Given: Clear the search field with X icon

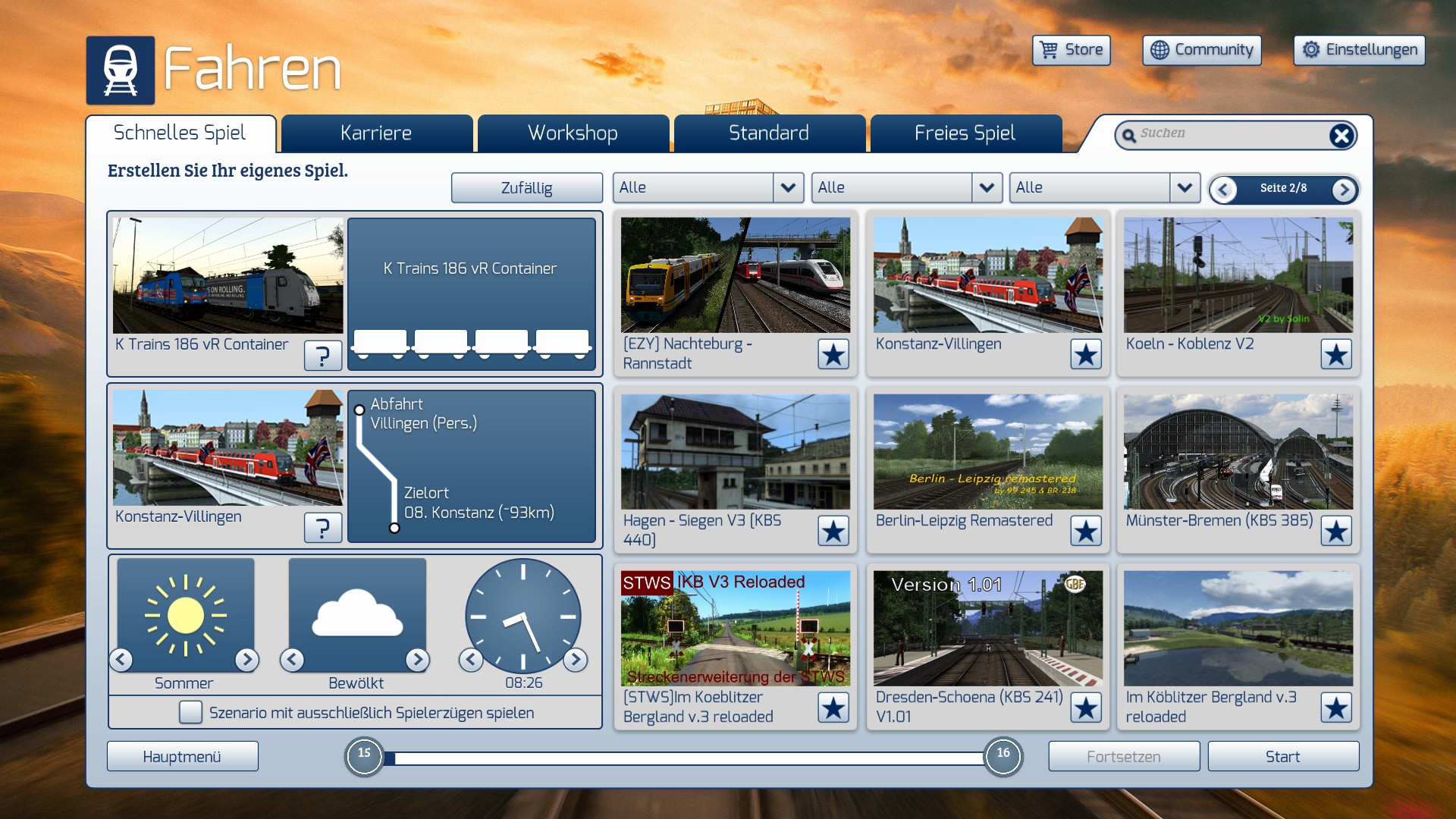Looking at the screenshot, I should pyautogui.click(x=1341, y=136).
